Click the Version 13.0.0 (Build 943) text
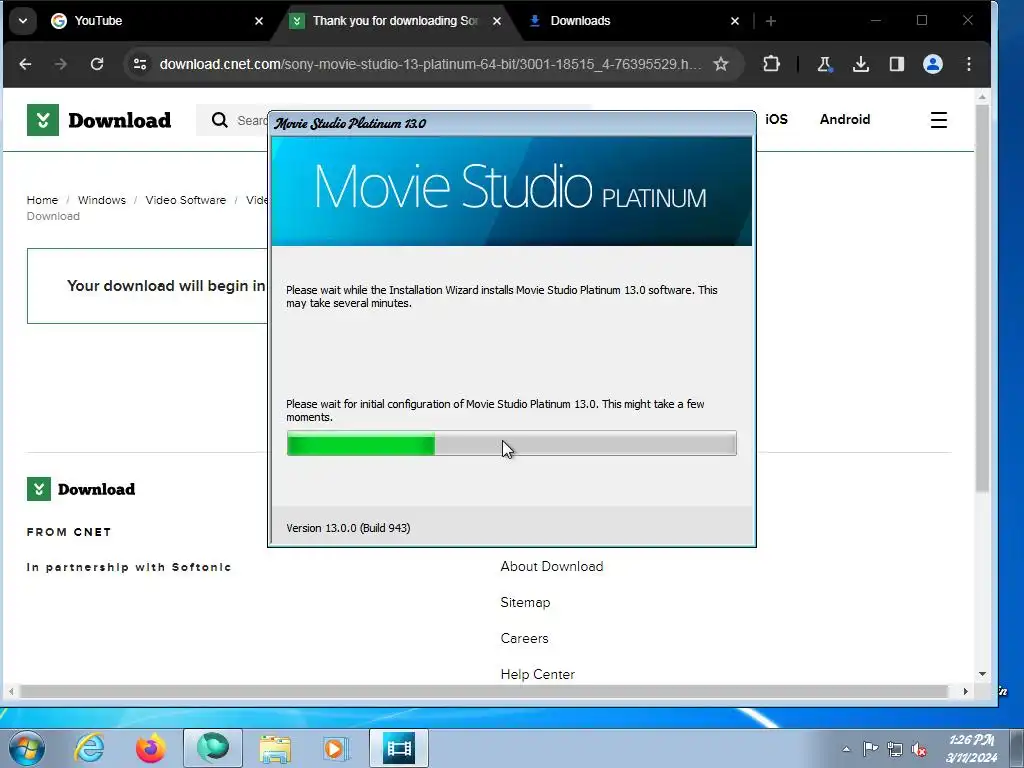 coord(348,528)
